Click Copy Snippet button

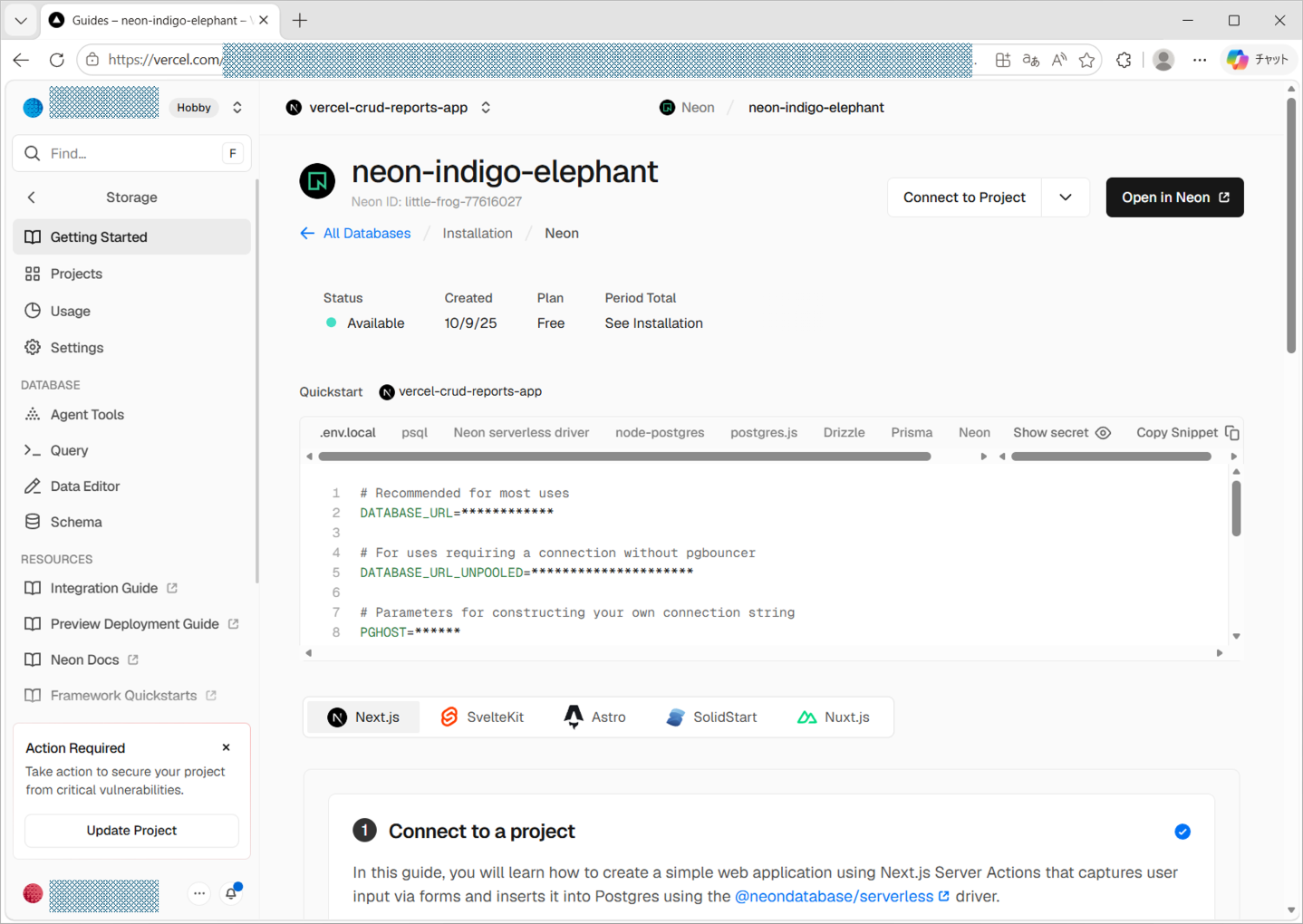pos(1188,432)
